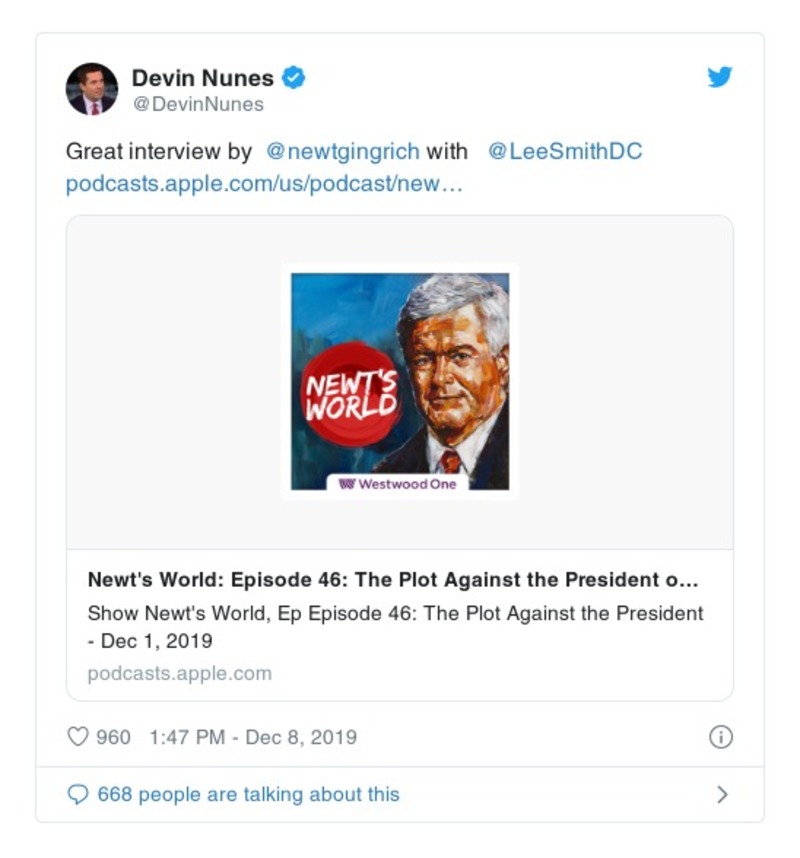Like the tweet with heart icon
800x858 pixels.
click(x=78, y=737)
